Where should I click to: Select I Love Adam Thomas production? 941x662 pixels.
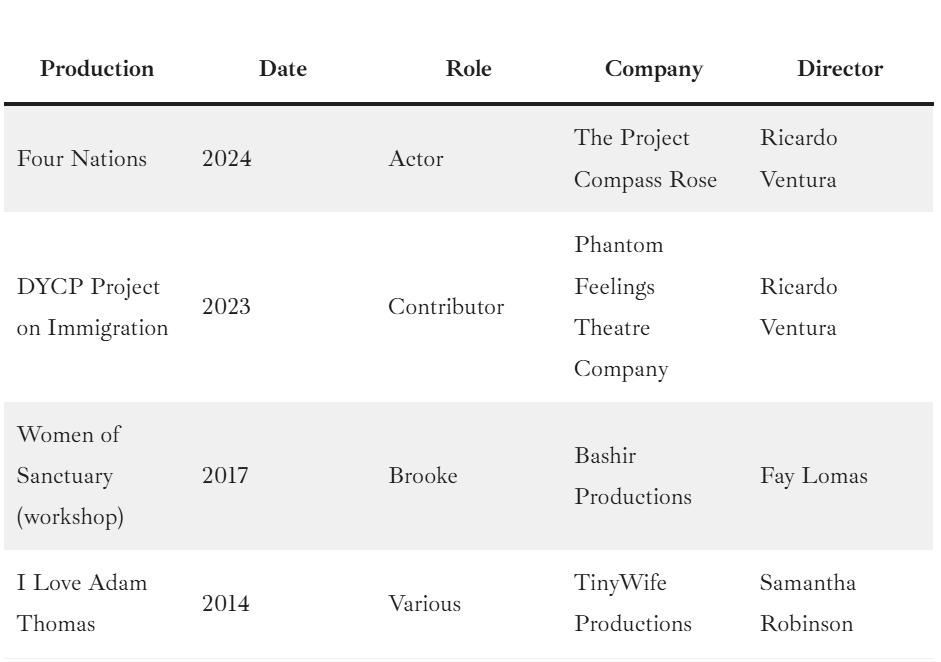click(x=82, y=604)
